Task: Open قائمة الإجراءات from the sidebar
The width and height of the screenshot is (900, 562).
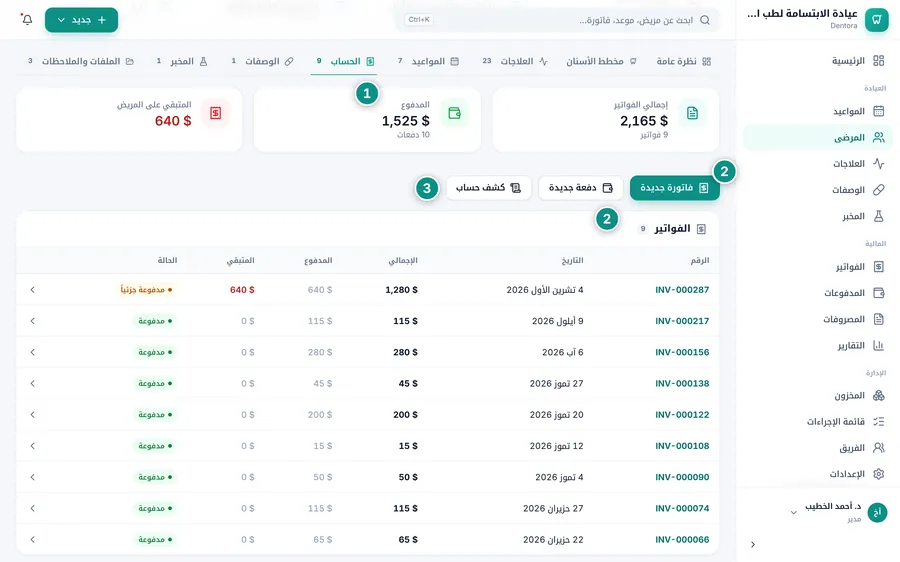Action: (x=818, y=421)
